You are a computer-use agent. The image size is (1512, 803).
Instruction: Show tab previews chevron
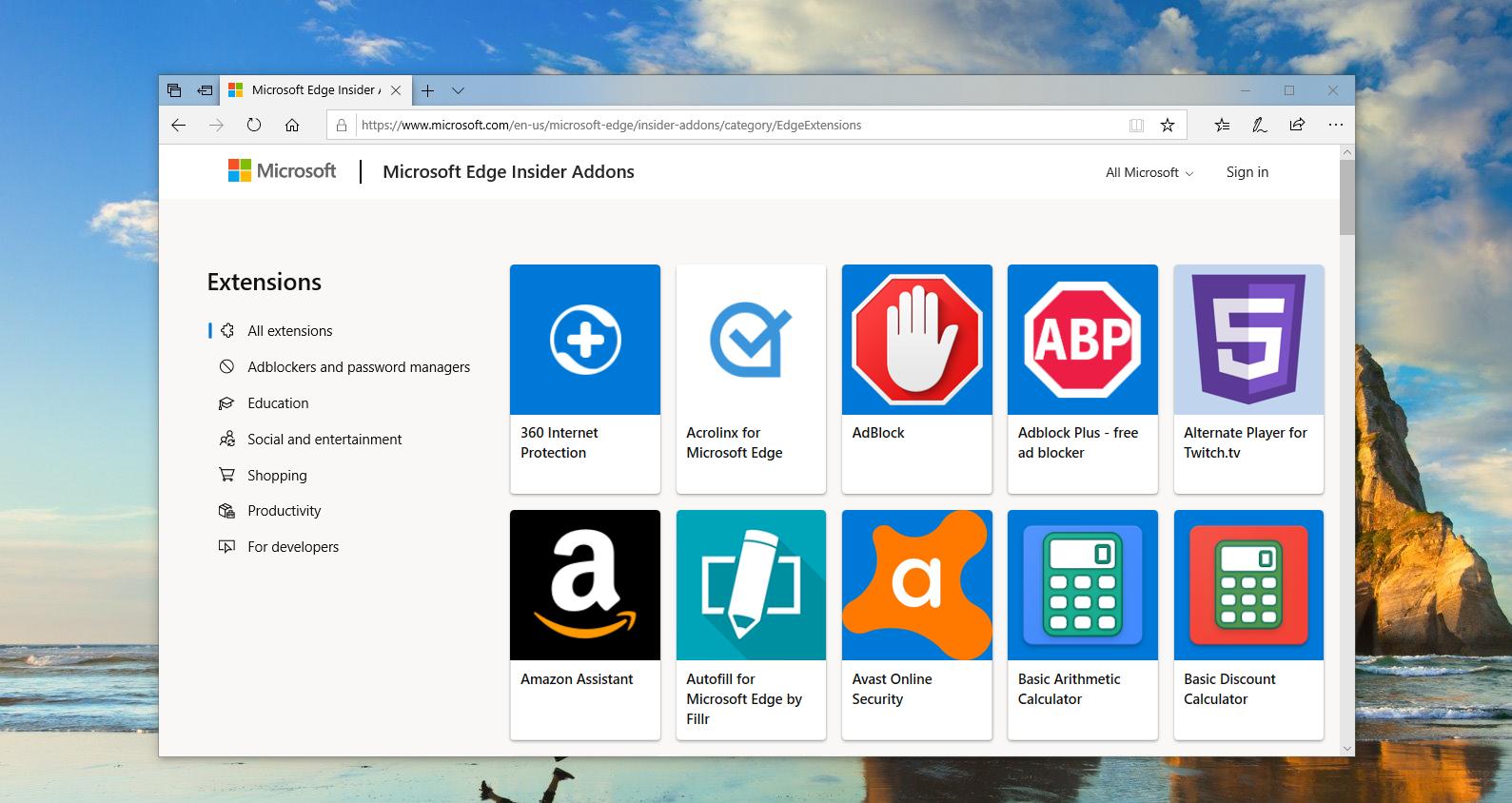(x=458, y=90)
